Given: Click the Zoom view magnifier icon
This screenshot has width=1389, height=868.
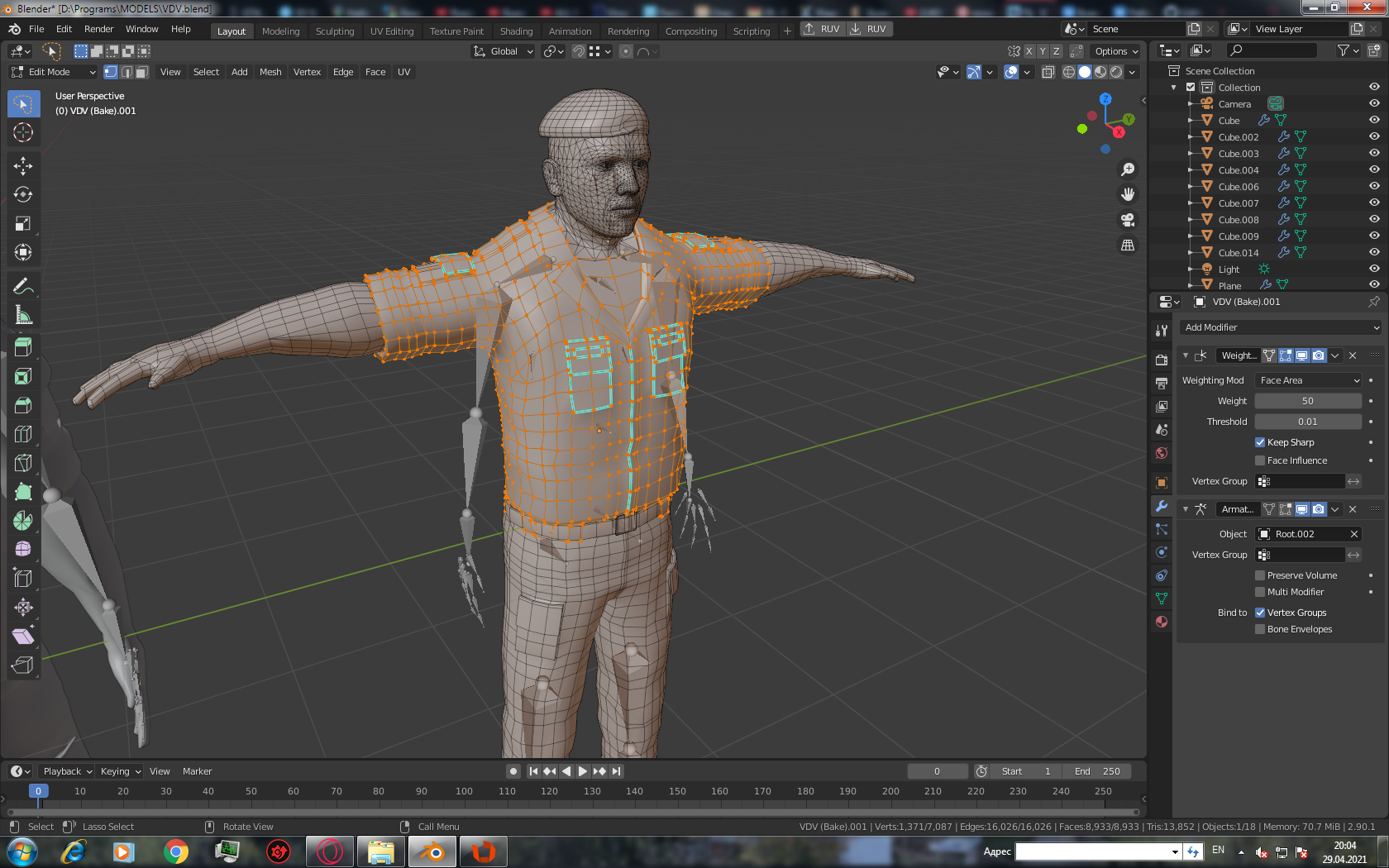Looking at the screenshot, I should (x=1128, y=169).
